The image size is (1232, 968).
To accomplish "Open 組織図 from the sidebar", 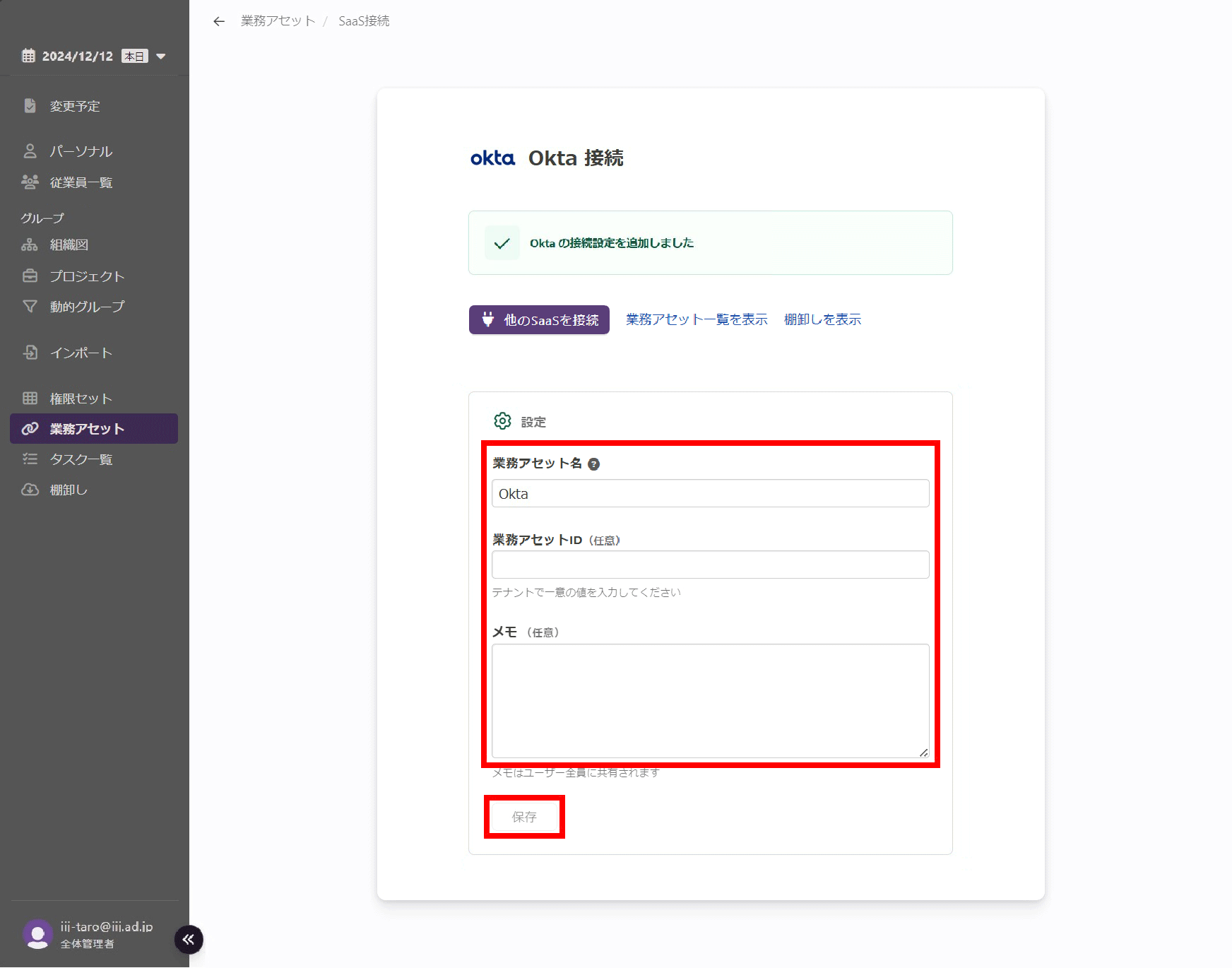I will 69,245.
